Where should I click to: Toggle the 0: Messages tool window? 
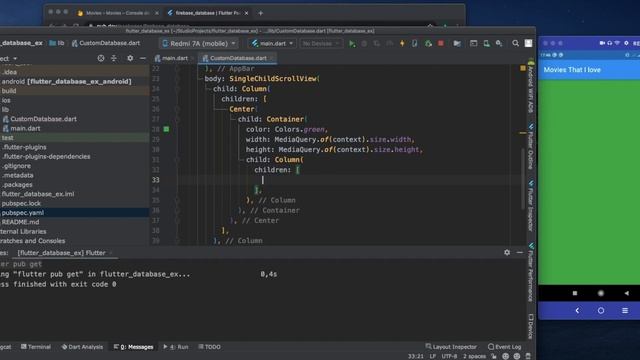(x=133, y=347)
